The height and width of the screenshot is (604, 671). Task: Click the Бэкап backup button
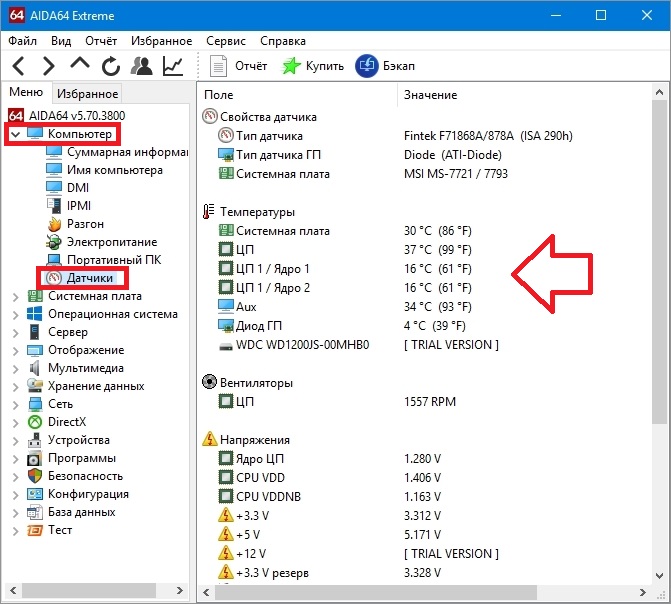pos(387,66)
